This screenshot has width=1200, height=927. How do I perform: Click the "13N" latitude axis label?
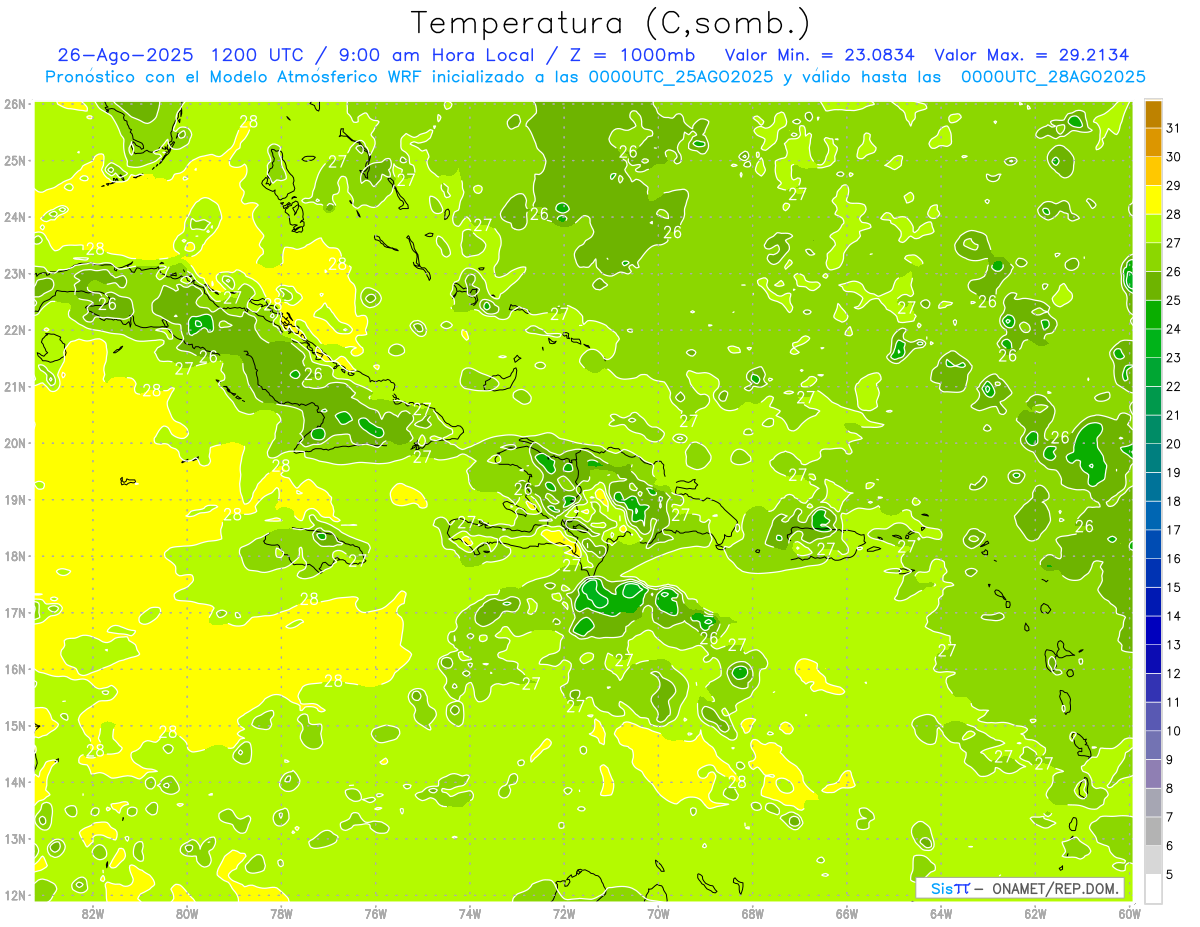[x=15, y=838]
